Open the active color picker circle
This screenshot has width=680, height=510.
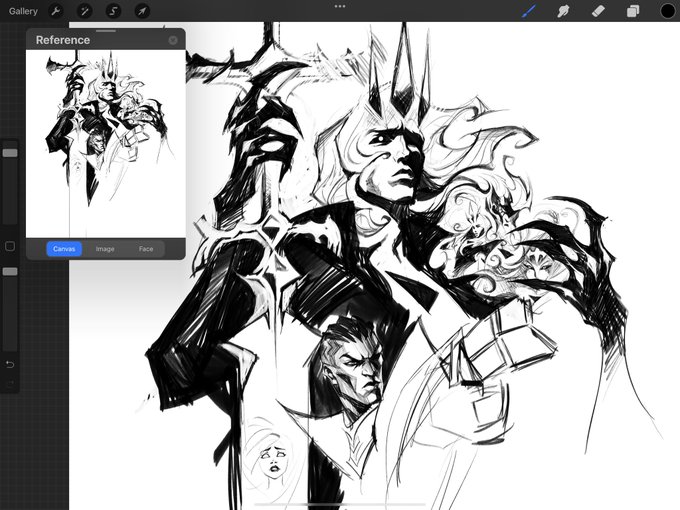pyautogui.click(x=668, y=11)
